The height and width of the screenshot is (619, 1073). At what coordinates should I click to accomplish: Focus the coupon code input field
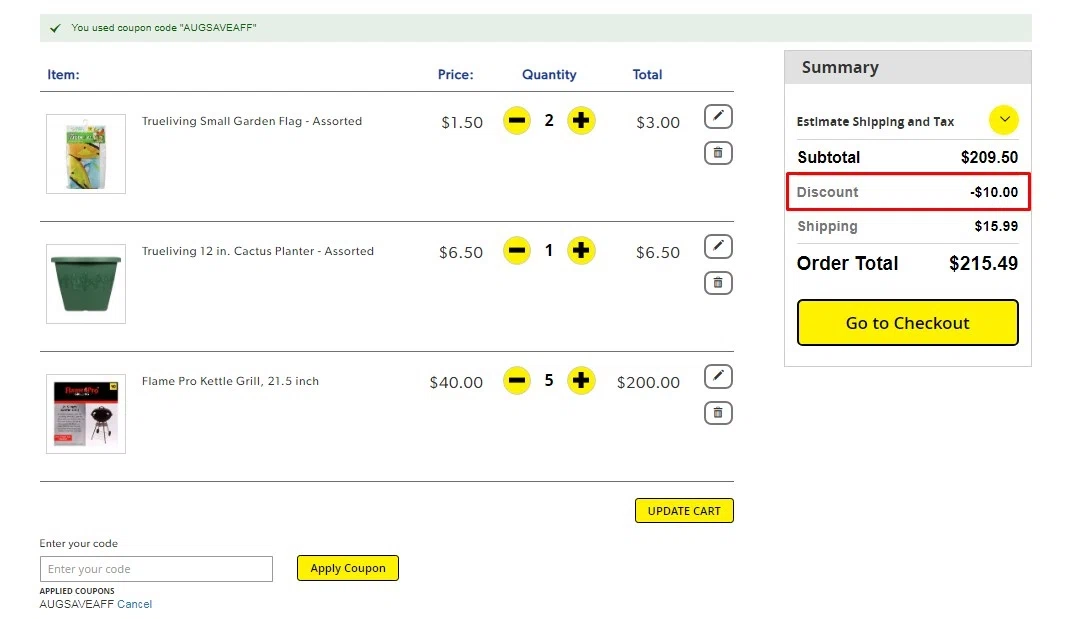pos(156,569)
